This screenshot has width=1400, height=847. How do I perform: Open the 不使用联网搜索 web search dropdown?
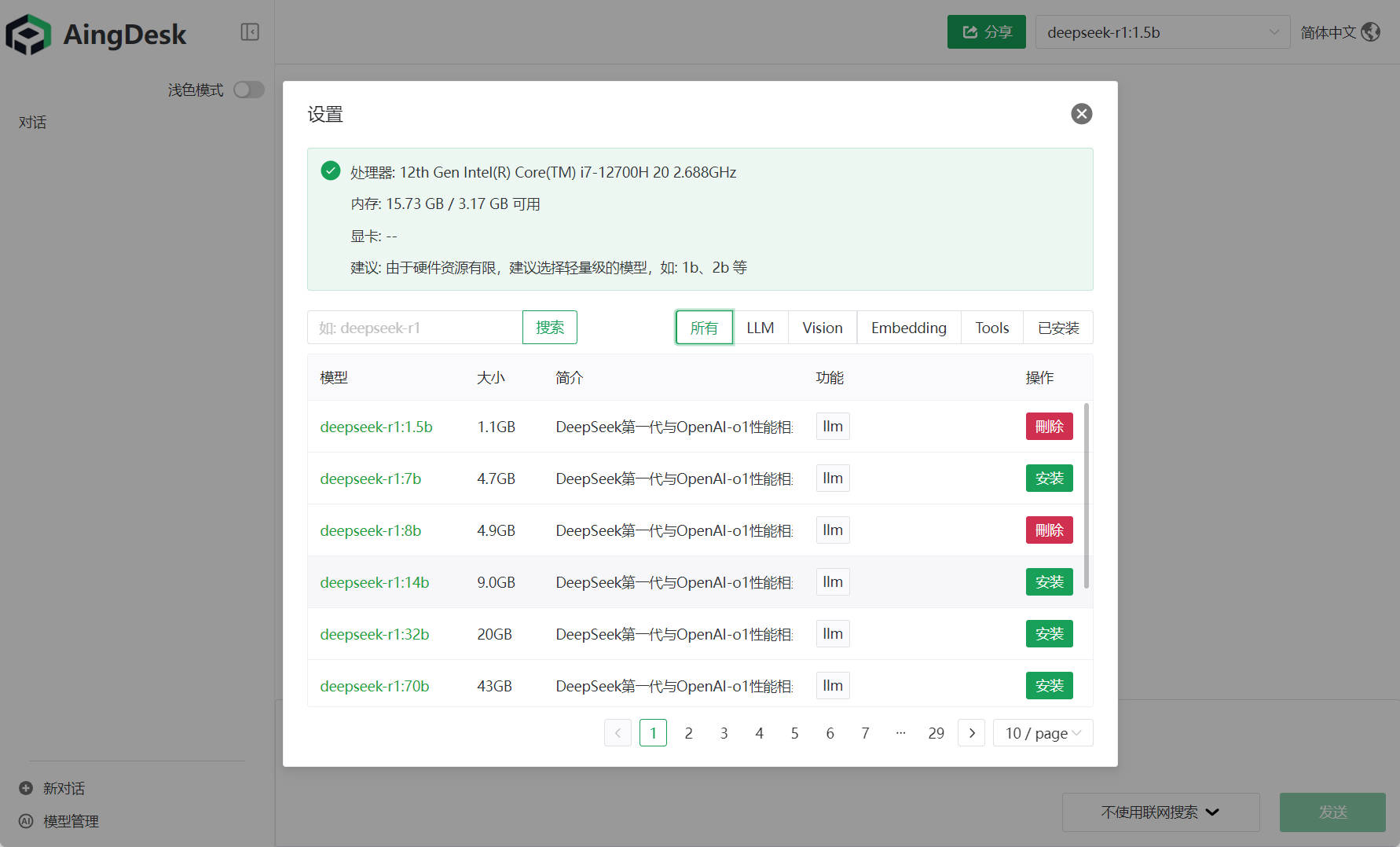1160,812
